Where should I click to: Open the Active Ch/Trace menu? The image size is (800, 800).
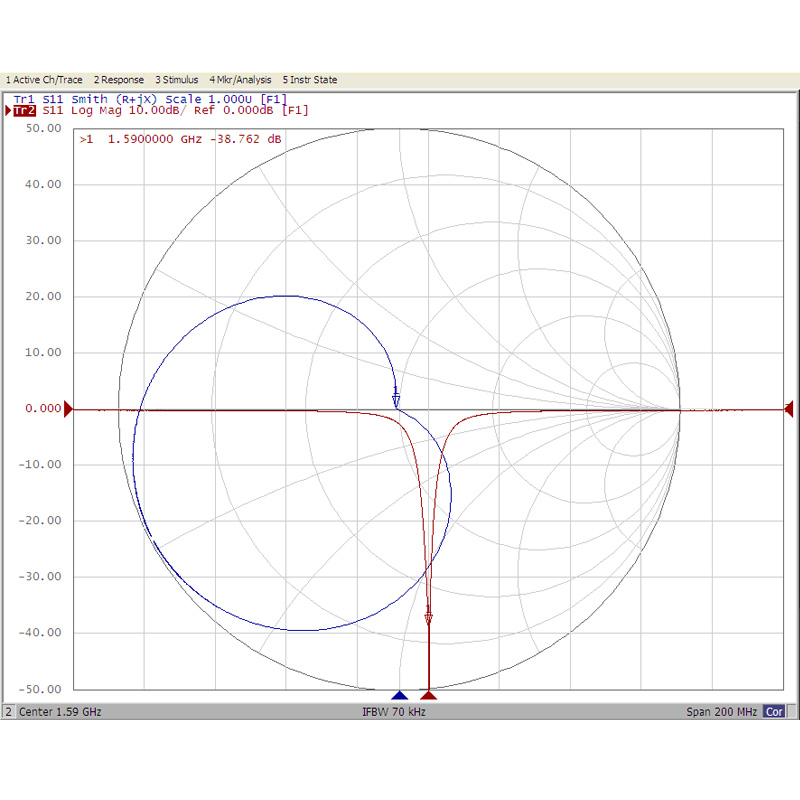(45, 80)
